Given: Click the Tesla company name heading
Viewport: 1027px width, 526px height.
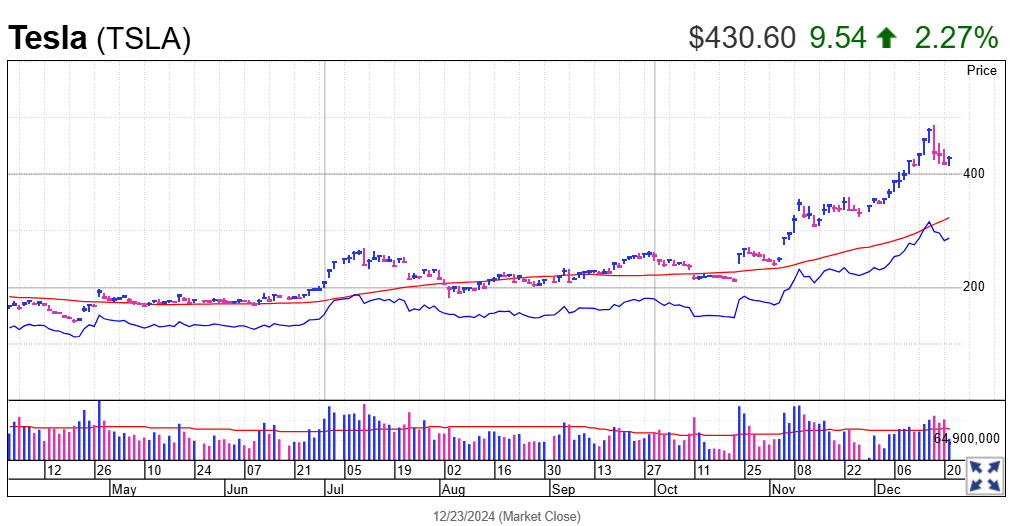Looking at the screenshot, I should 47,37.
